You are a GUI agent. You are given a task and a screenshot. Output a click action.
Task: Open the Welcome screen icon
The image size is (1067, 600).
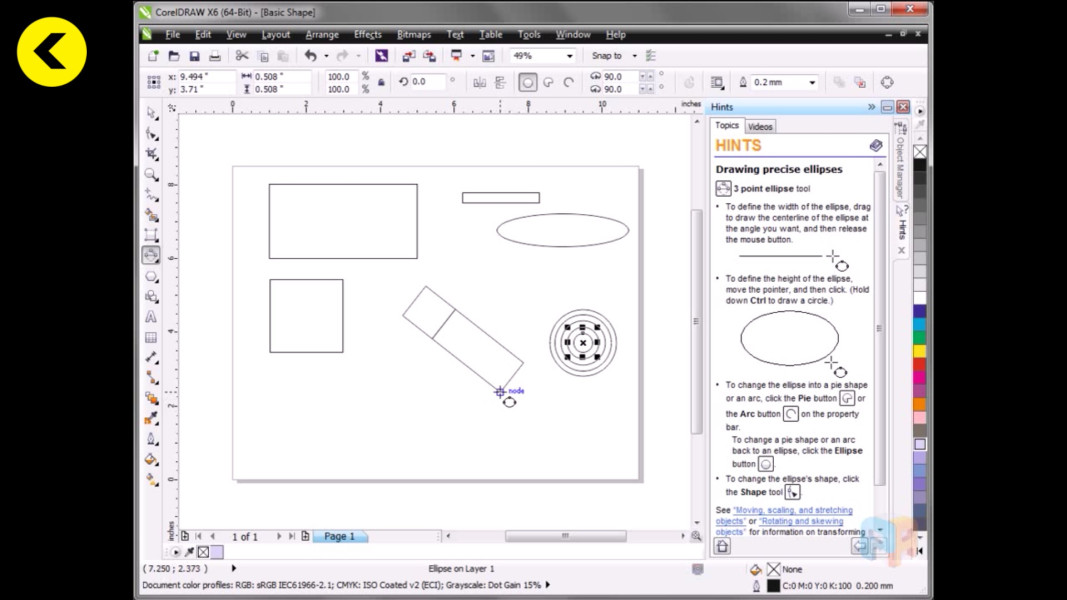(x=488, y=56)
